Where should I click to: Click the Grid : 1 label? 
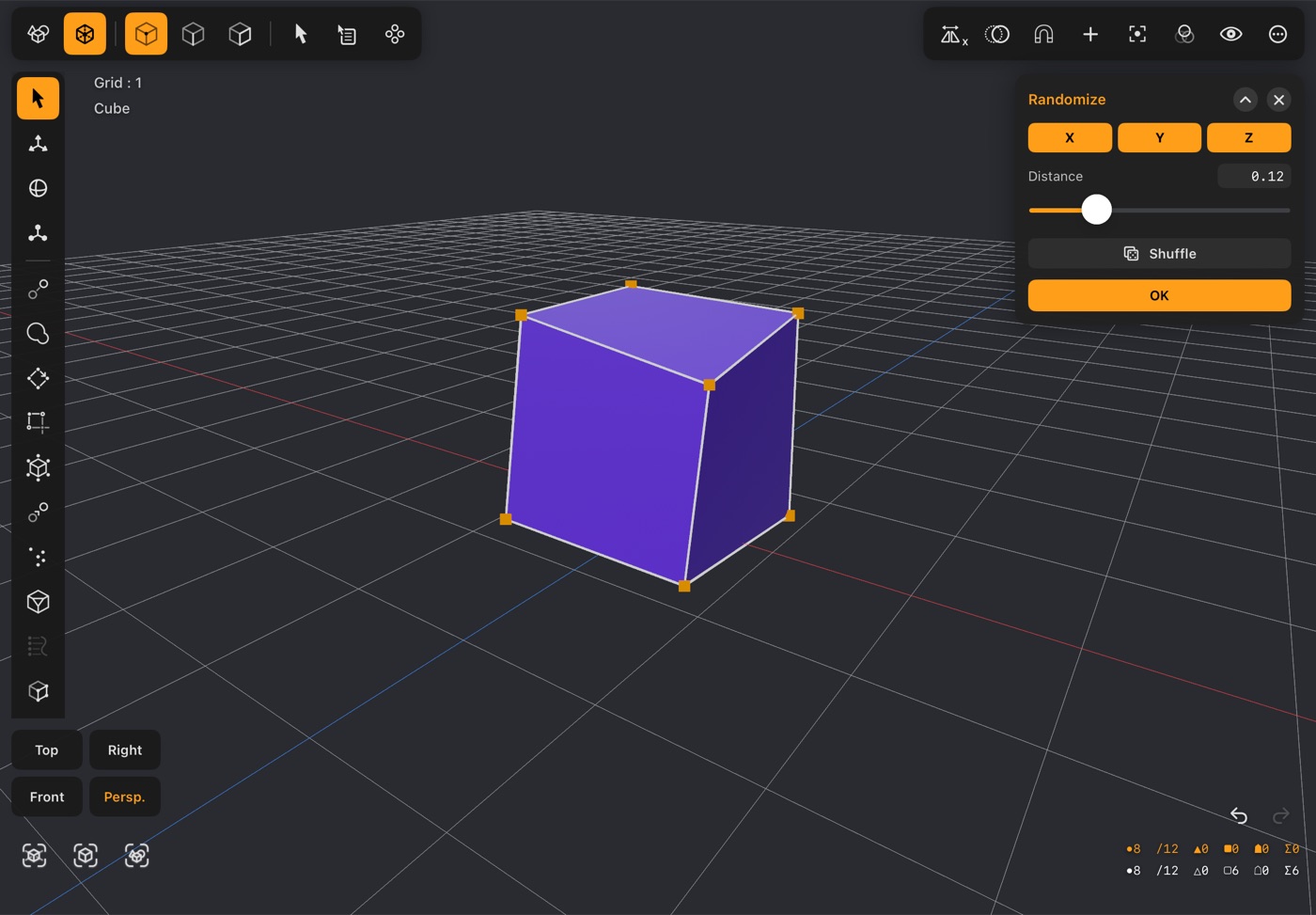117,83
